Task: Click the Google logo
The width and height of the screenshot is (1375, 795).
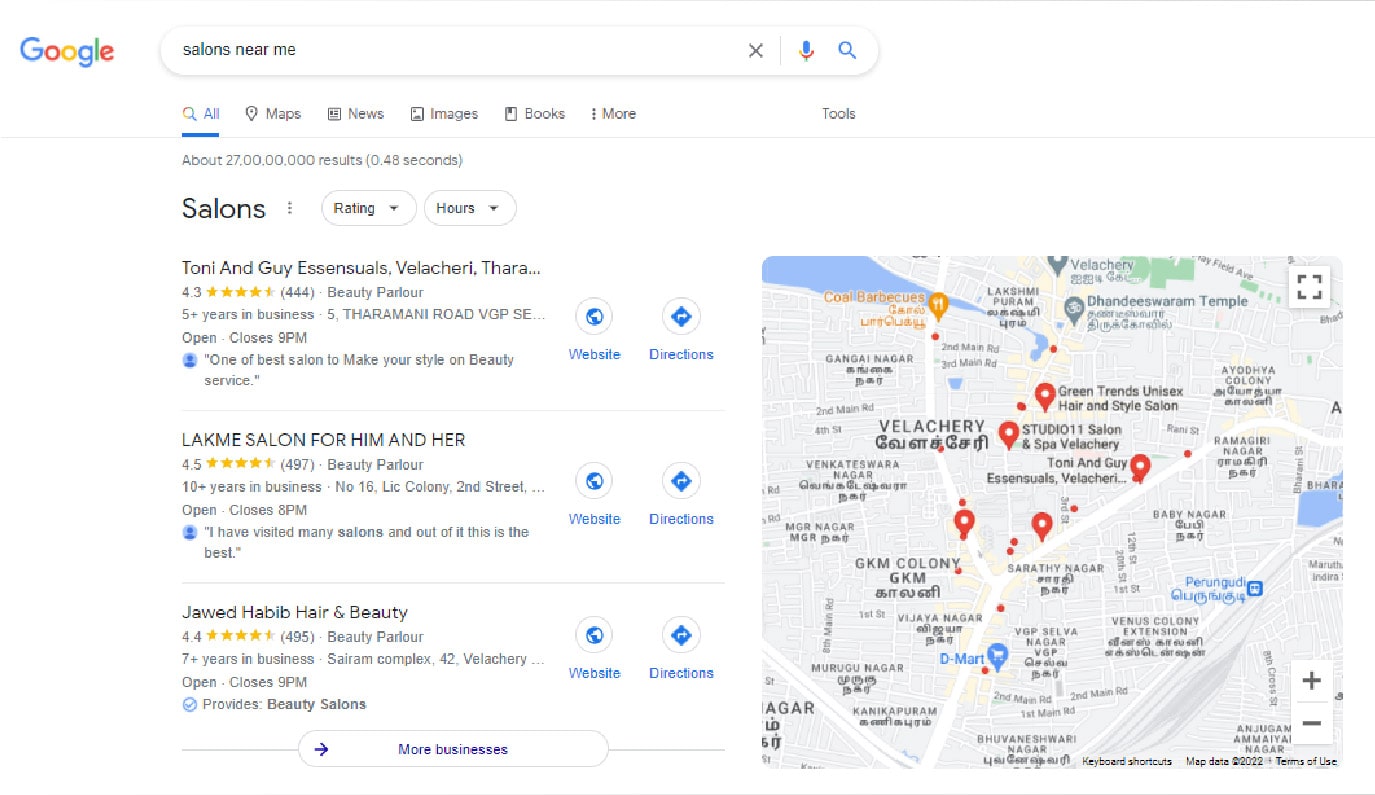Action: pyautogui.click(x=67, y=50)
